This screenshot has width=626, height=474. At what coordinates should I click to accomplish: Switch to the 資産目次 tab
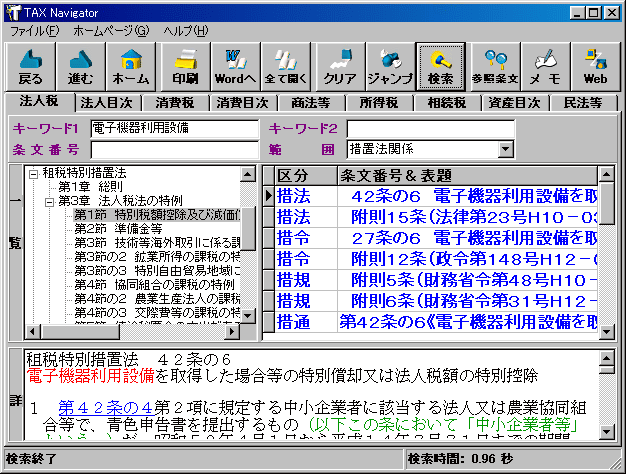pyautogui.click(x=515, y=103)
